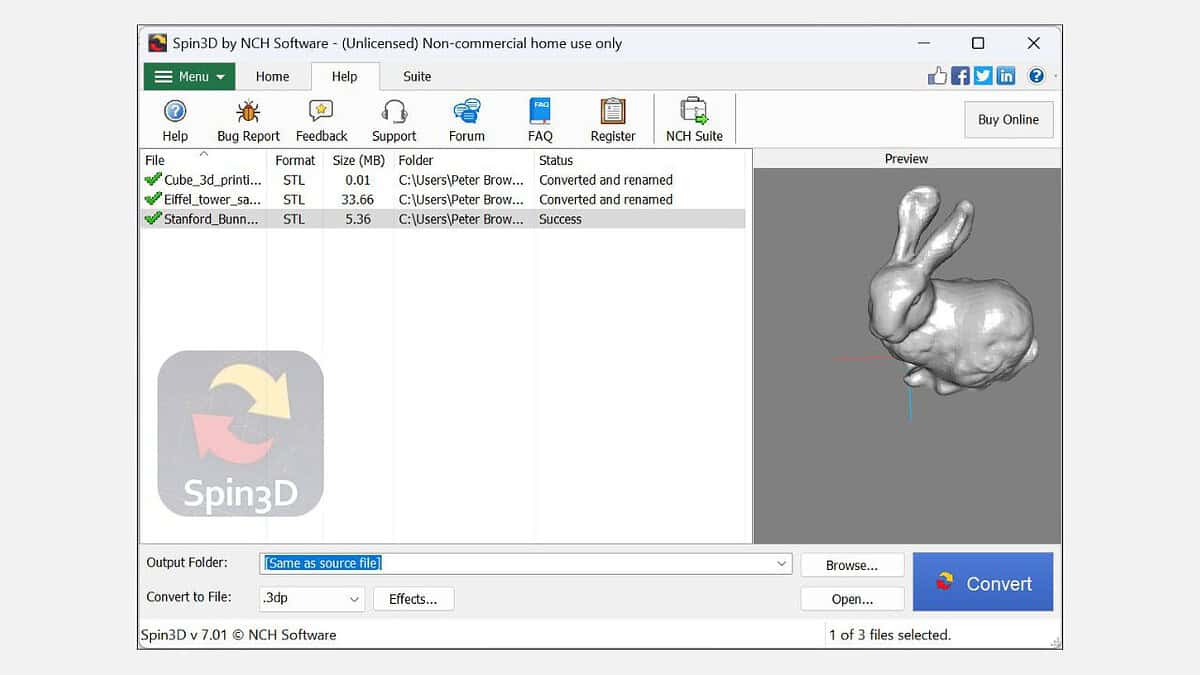Click green checkmark beside Eiffel_tower_sa file
The image size is (1200, 675).
click(153, 199)
